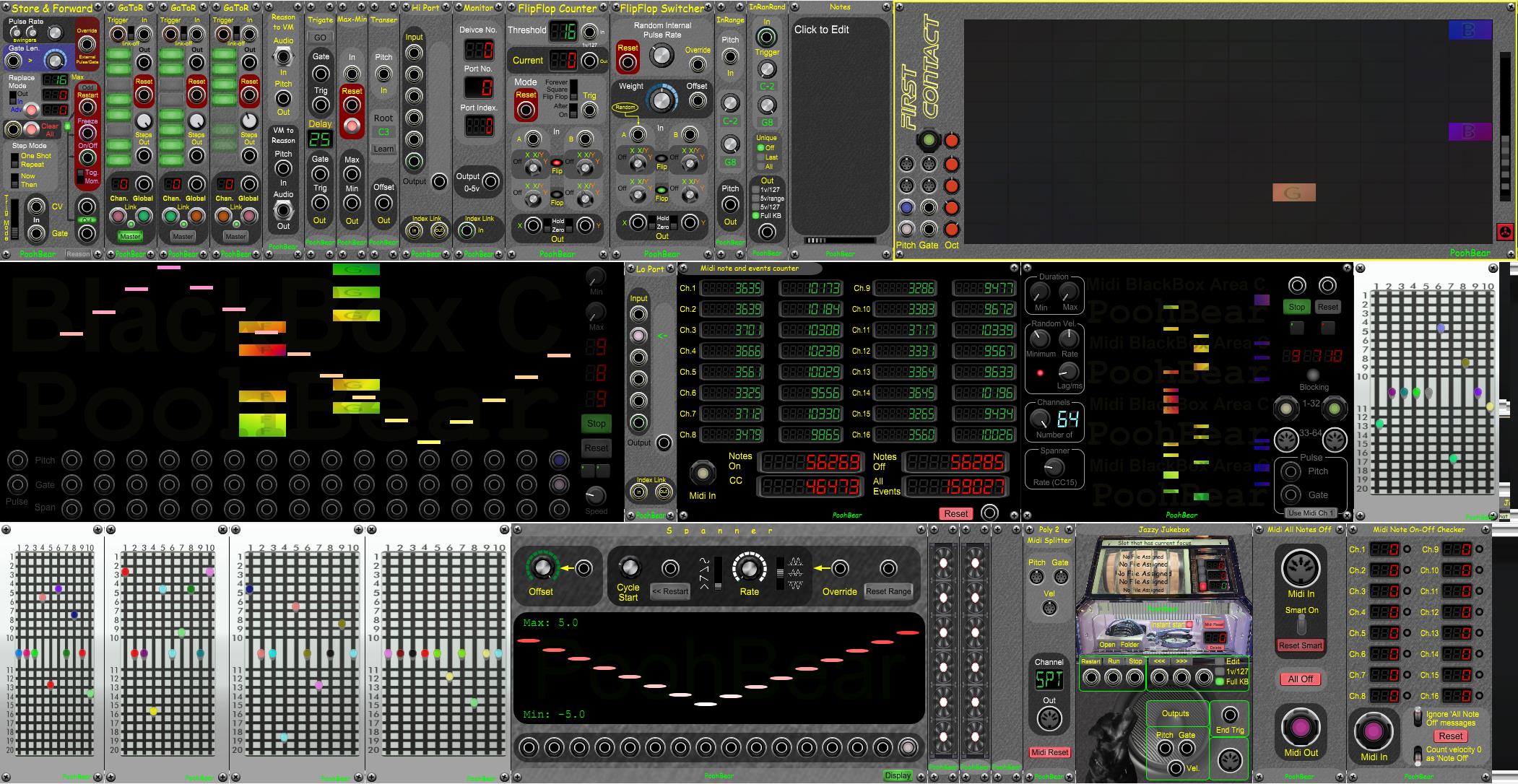Click the red fan icon on First Contact
Screen dimensions: 1518x784
point(1504,233)
